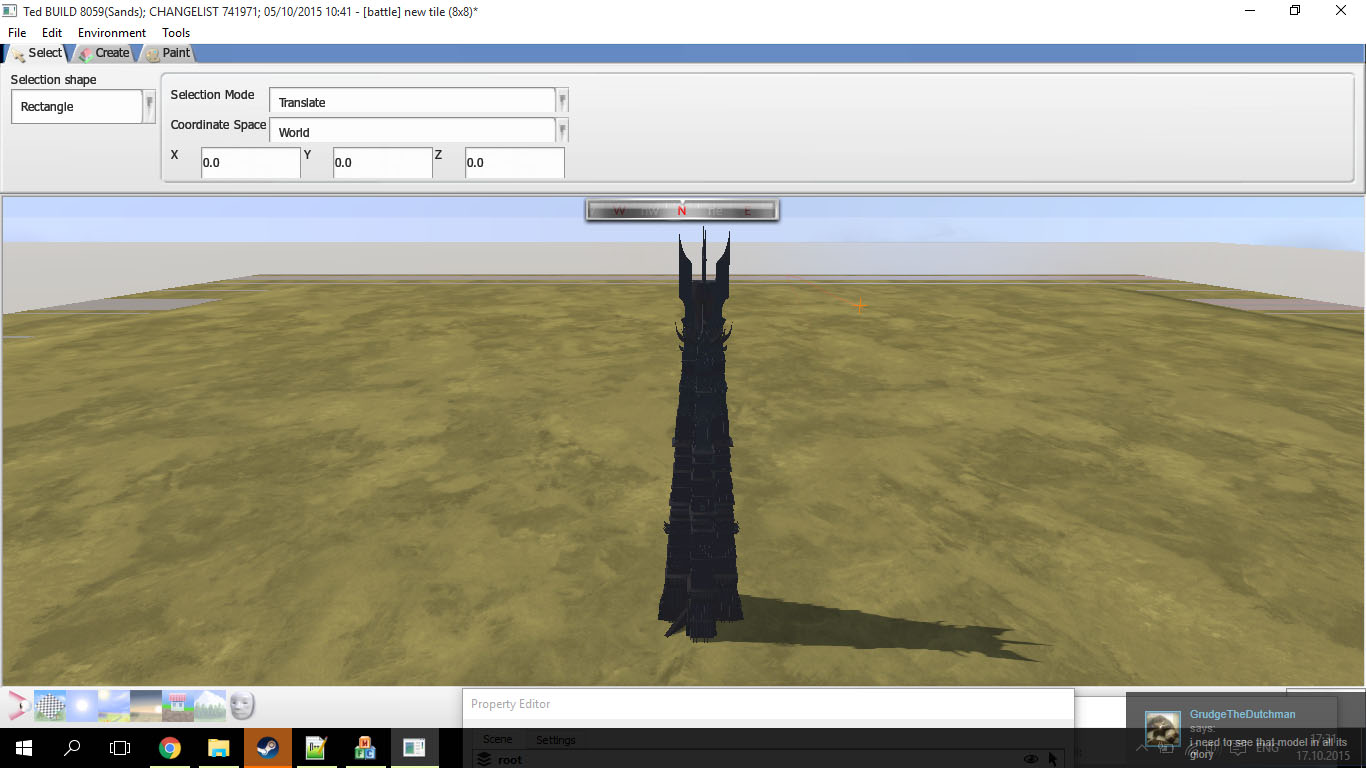1366x768 pixels.
Task: Click the red-roof building icon
Action: [177, 706]
